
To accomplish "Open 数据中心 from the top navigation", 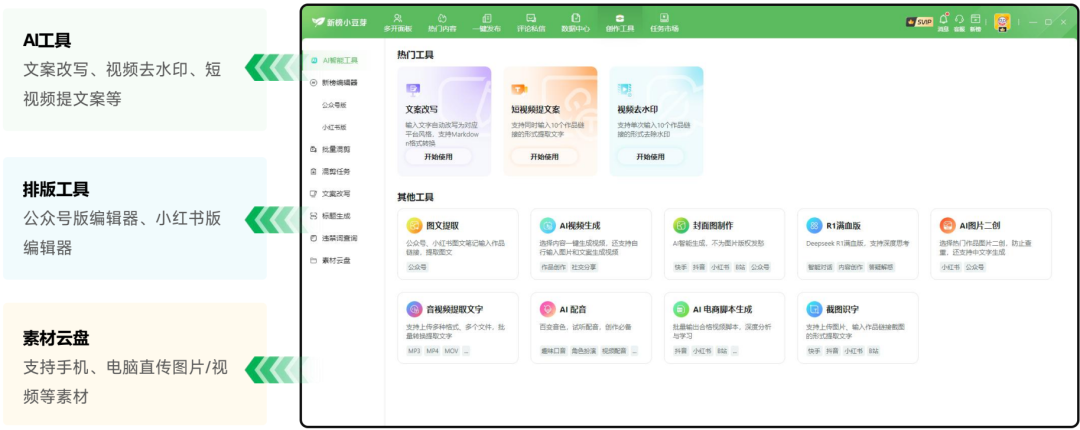I will click(x=575, y=23).
